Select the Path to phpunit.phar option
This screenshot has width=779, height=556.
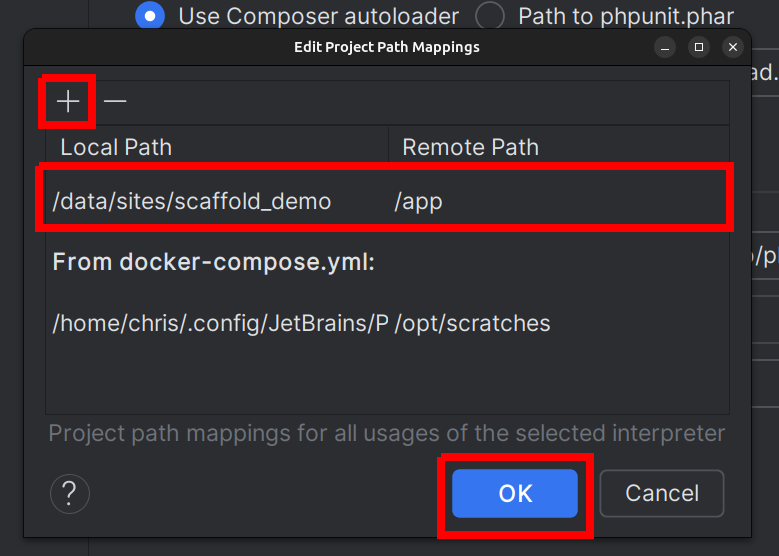pyautogui.click(x=490, y=16)
